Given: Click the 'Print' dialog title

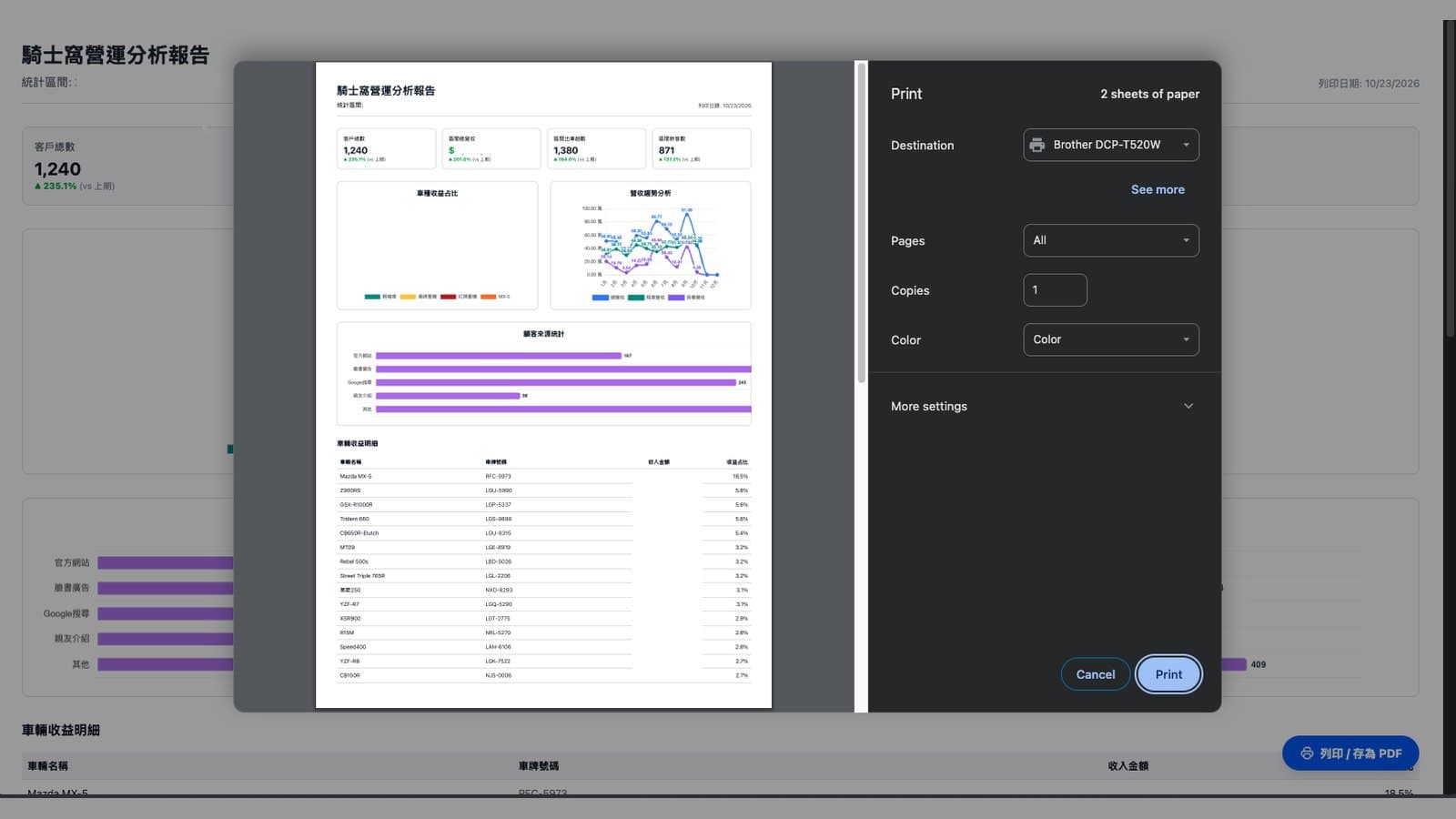Looking at the screenshot, I should click(x=906, y=94).
